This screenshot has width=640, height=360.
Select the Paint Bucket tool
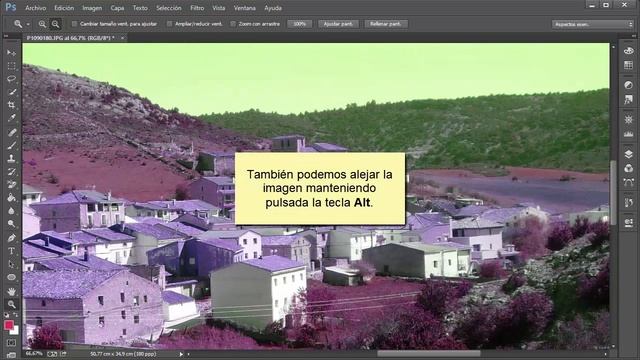point(11,198)
